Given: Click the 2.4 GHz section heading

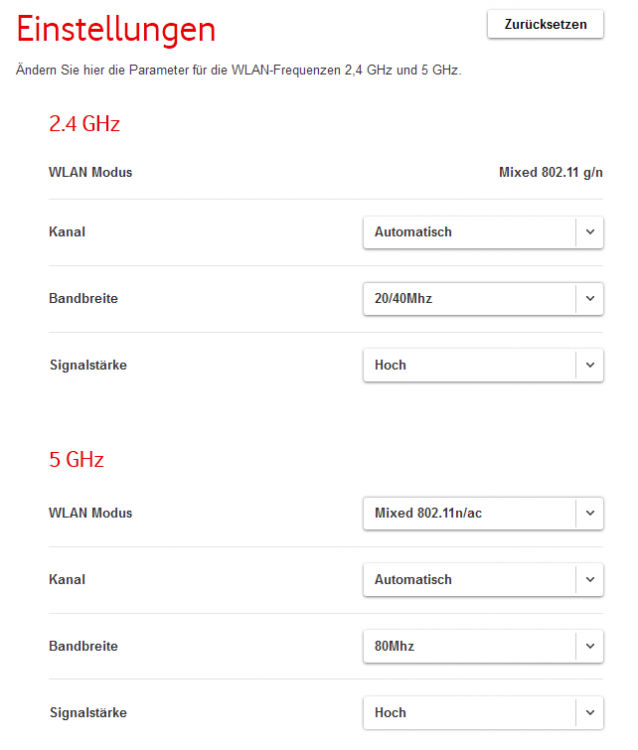Looking at the screenshot, I should (84, 125).
